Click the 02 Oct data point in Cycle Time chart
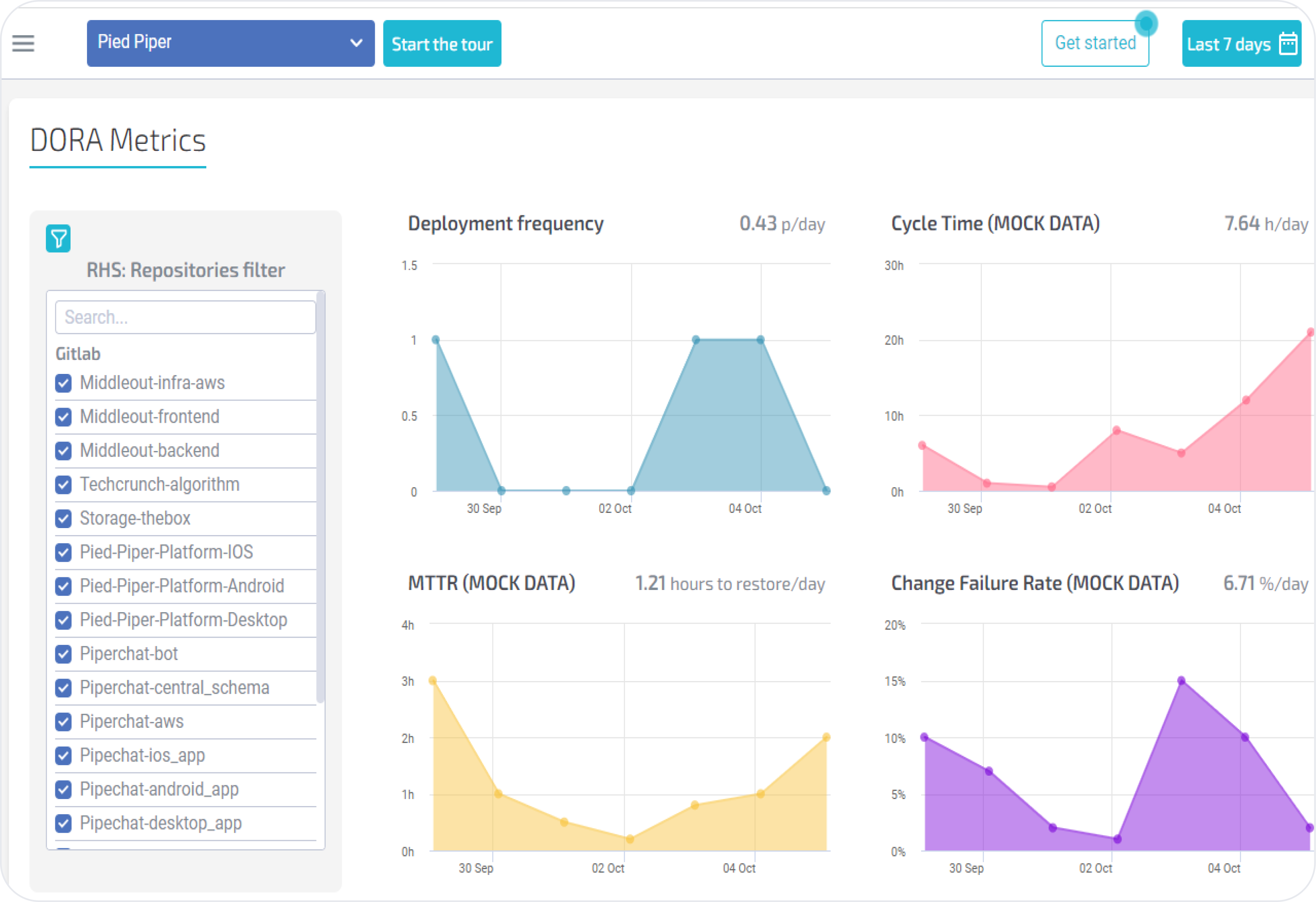Image resolution: width=1316 pixels, height=902 pixels. (1116, 430)
